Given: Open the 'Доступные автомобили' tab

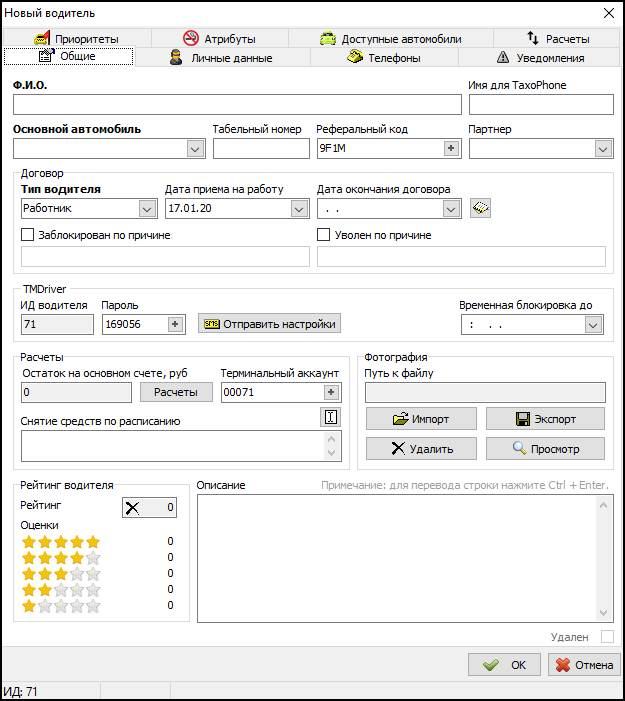Looking at the screenshot, I should [x=390, y=39].
